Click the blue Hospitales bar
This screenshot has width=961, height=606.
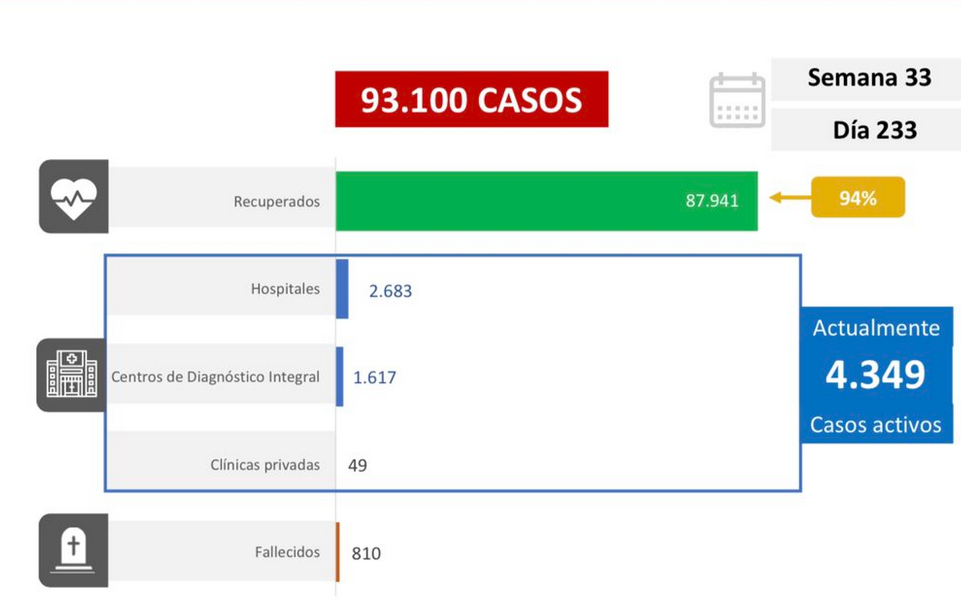tap(342, 289)
